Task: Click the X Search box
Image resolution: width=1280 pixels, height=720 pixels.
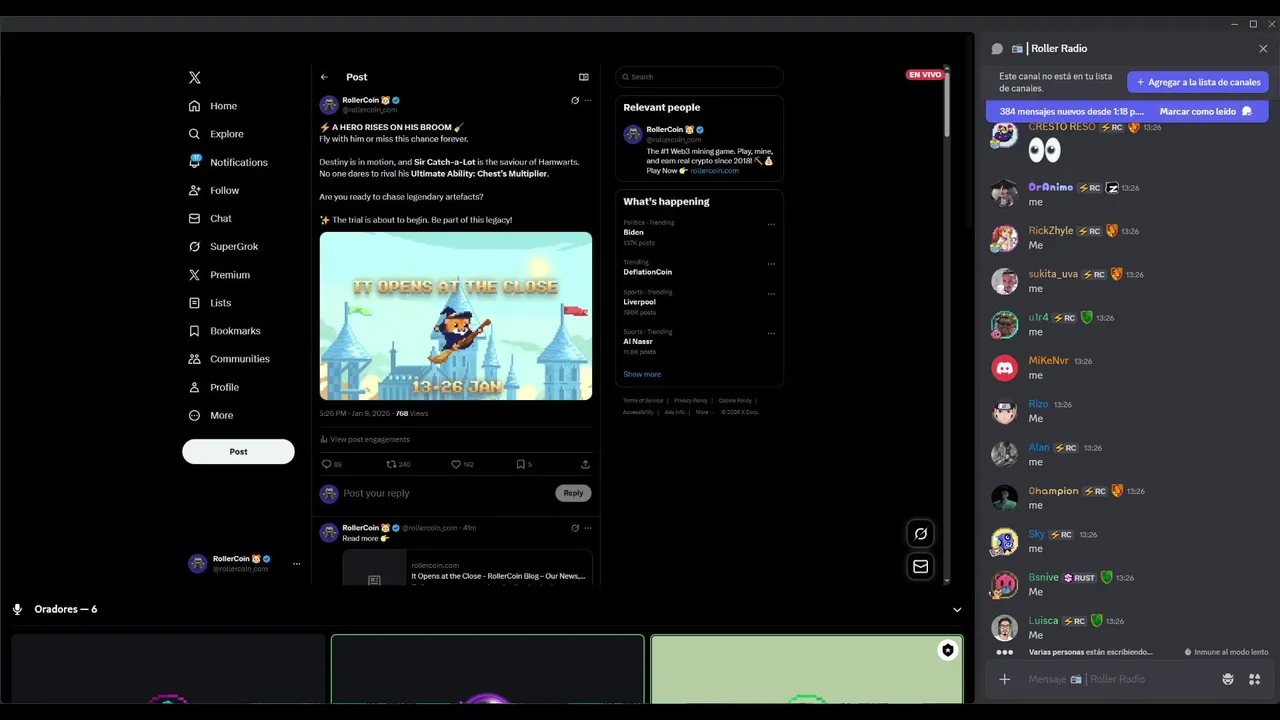Action: pos(699,77)
